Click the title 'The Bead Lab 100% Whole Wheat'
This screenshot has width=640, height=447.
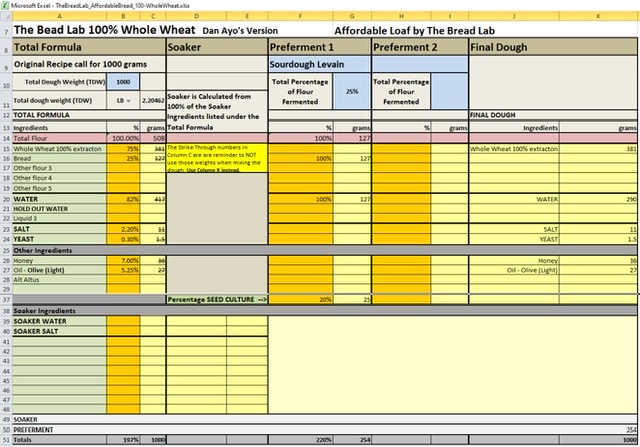tap(104, 30)
